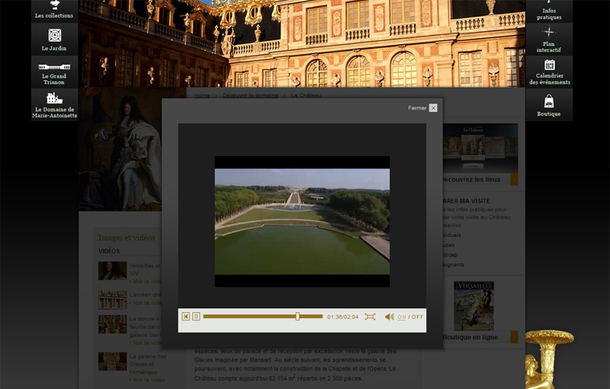Viewport: 610px width, 389px height.
Task: Go to Le Grand Trianon
Action: pos(54,72)
